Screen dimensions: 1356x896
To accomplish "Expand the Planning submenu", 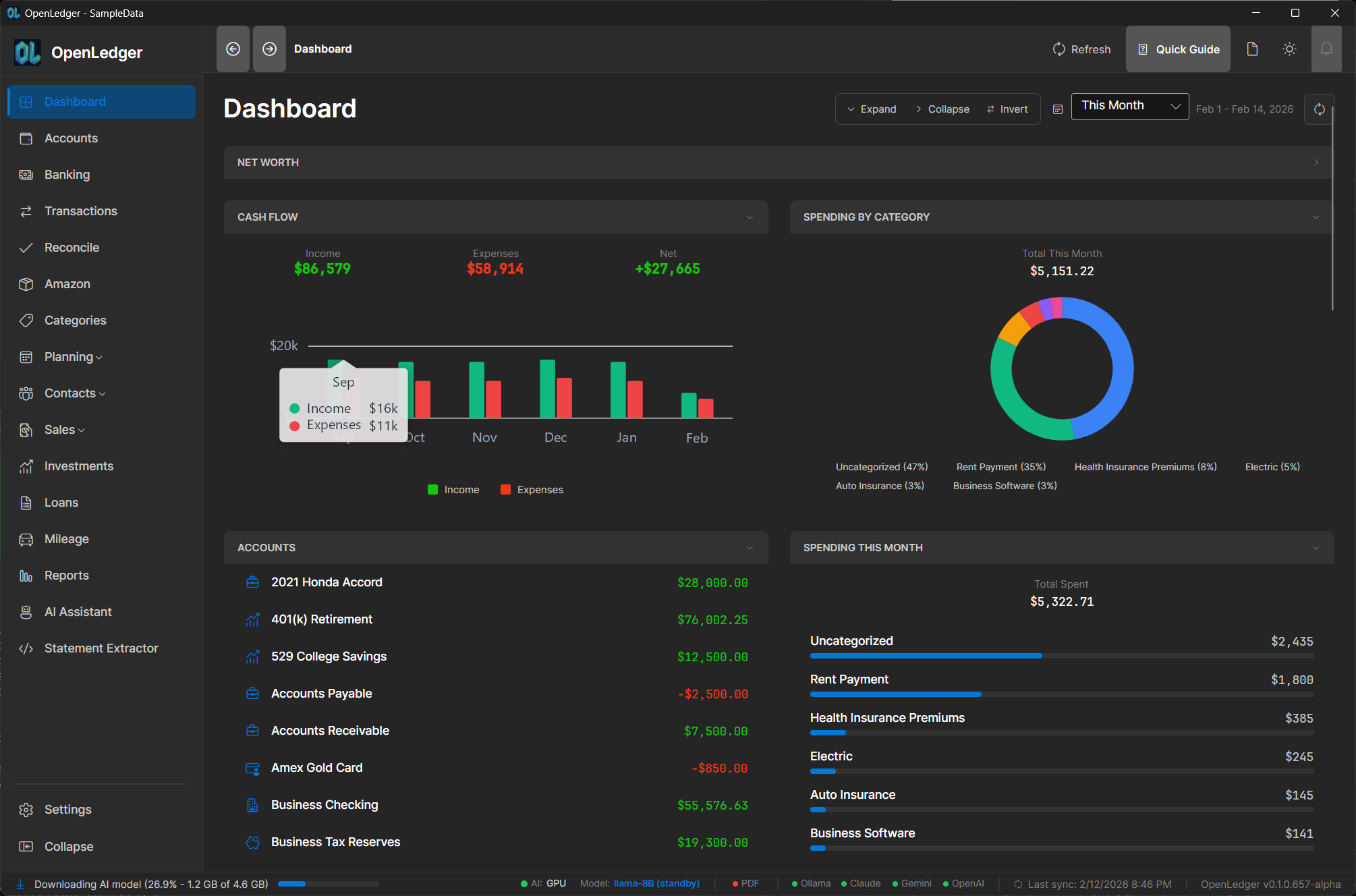I will [x=69, y=356].
